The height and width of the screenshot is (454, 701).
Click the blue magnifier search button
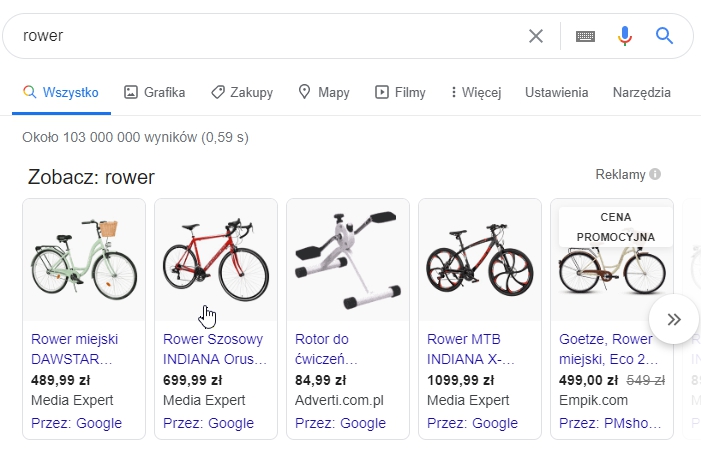point(665,36)
